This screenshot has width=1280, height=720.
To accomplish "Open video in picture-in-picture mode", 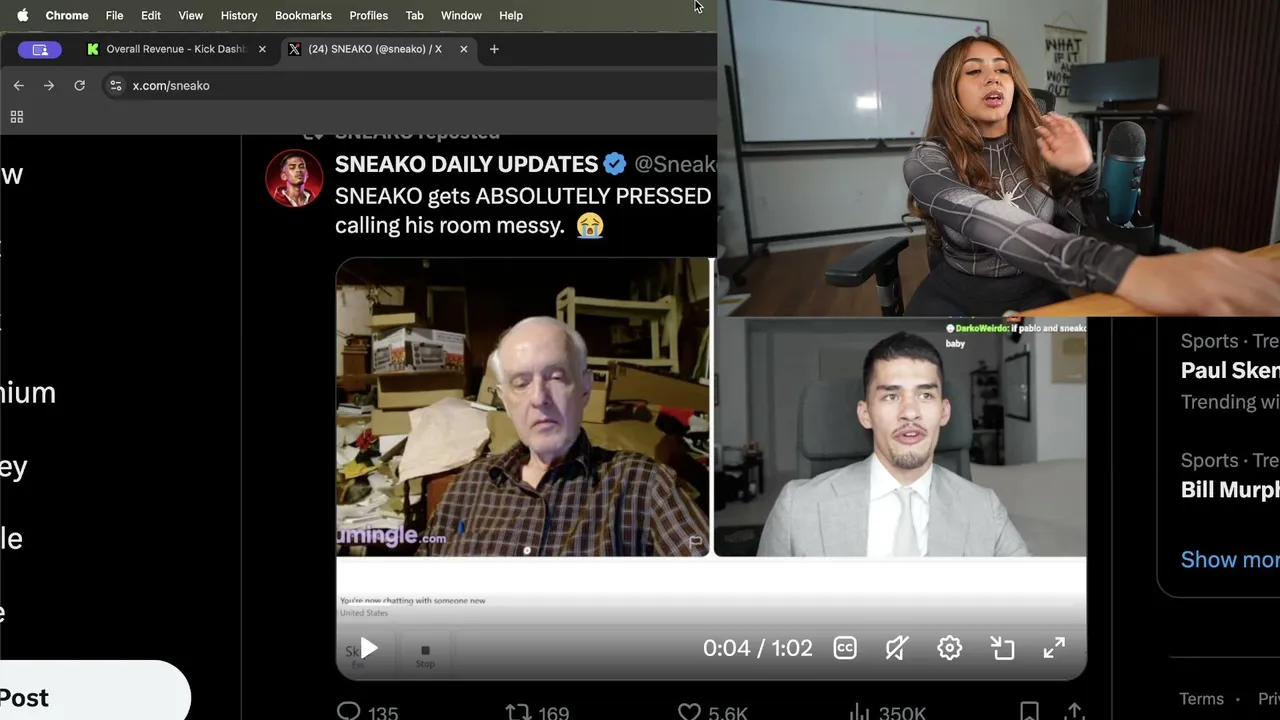I will pyautogui.click(x=1002, y=648).
